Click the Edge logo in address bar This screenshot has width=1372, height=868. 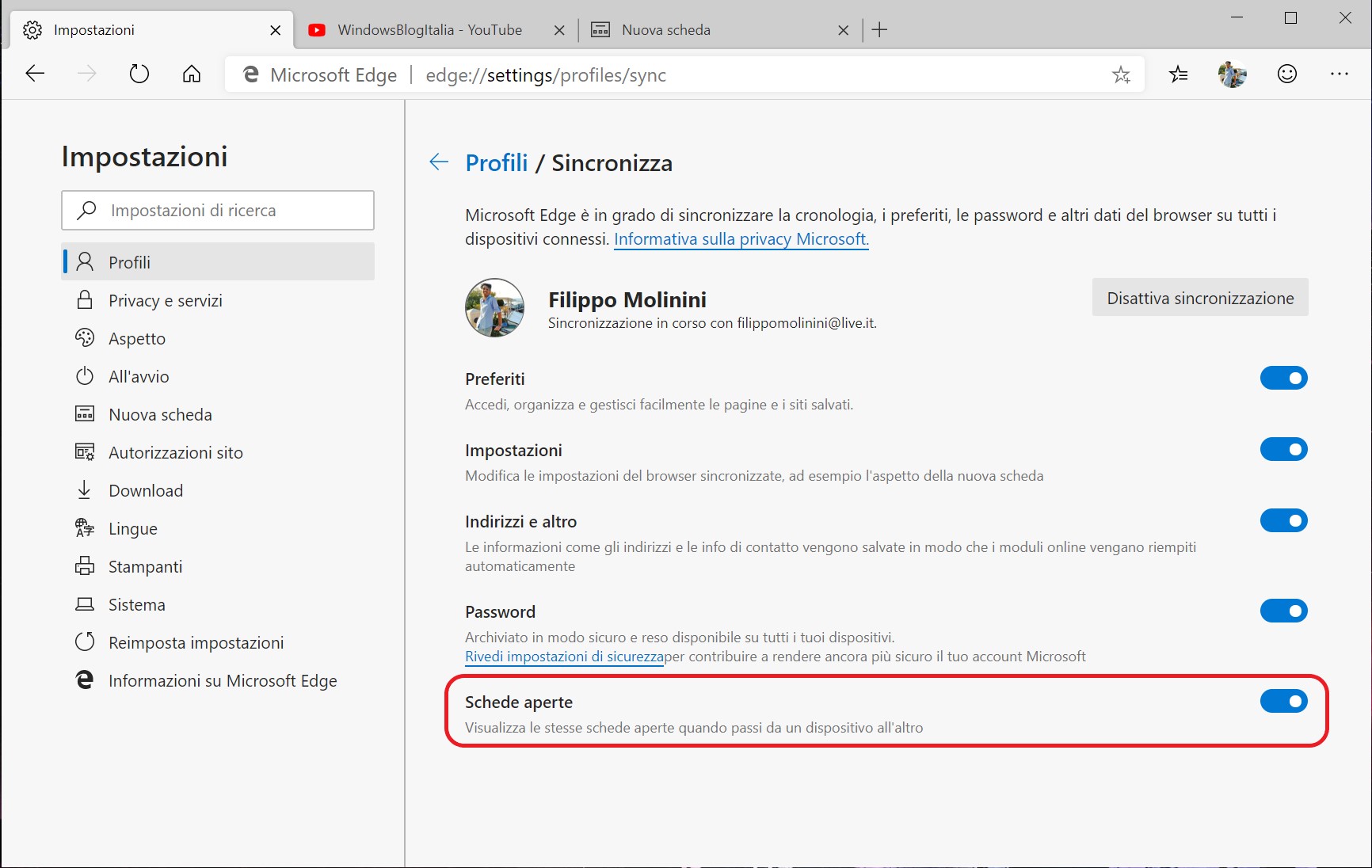[251, 74]
